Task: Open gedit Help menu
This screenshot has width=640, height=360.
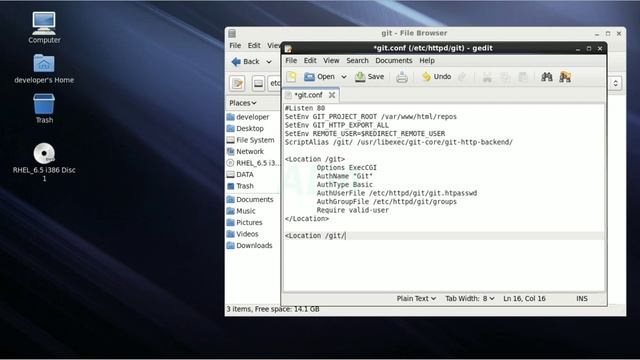Action: click(x=427, y=60)
